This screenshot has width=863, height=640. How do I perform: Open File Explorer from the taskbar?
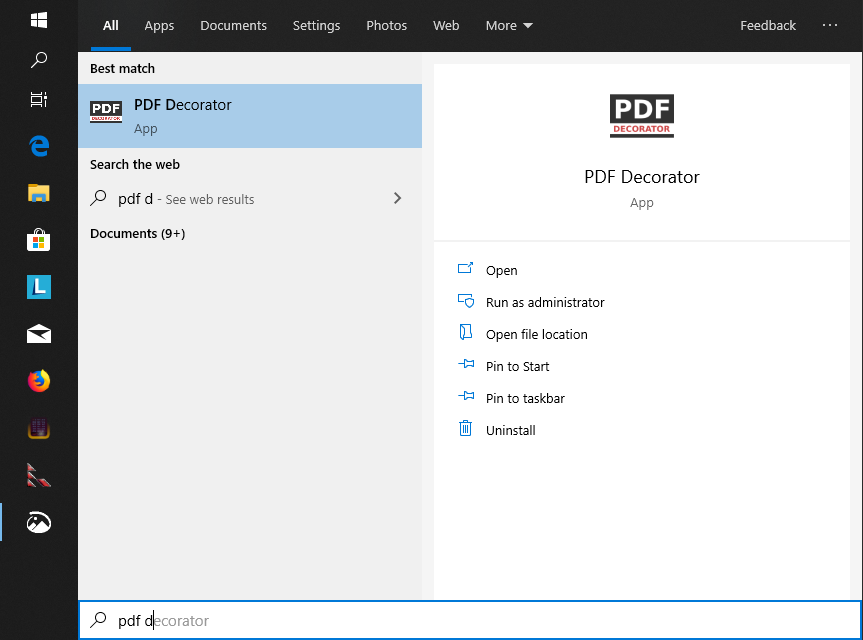[38, 192]
